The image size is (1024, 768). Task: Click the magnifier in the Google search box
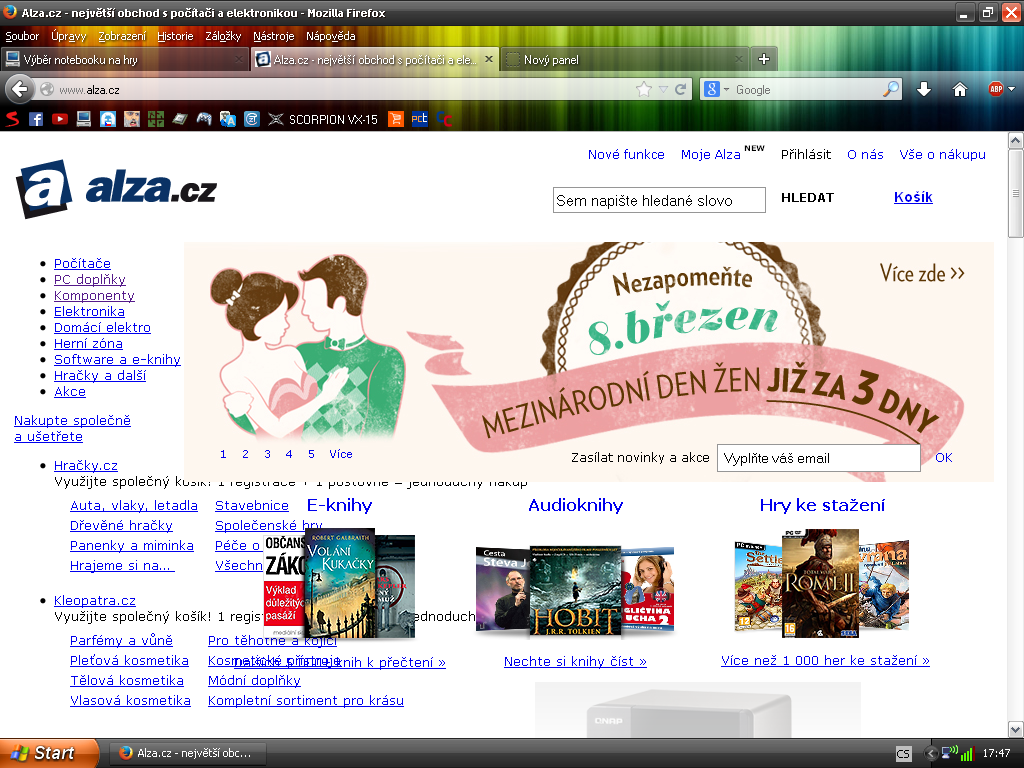891,89
